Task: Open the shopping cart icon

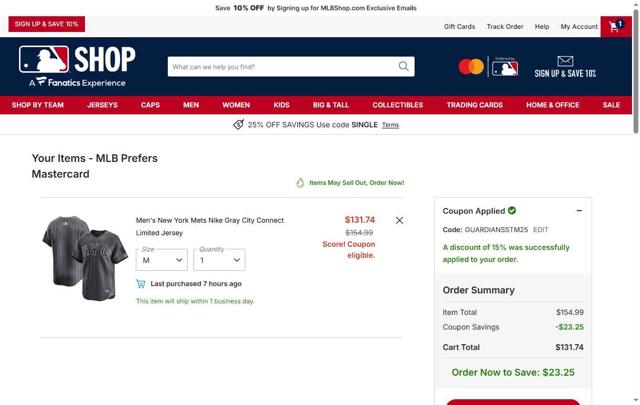Action: tap(616, 27)
